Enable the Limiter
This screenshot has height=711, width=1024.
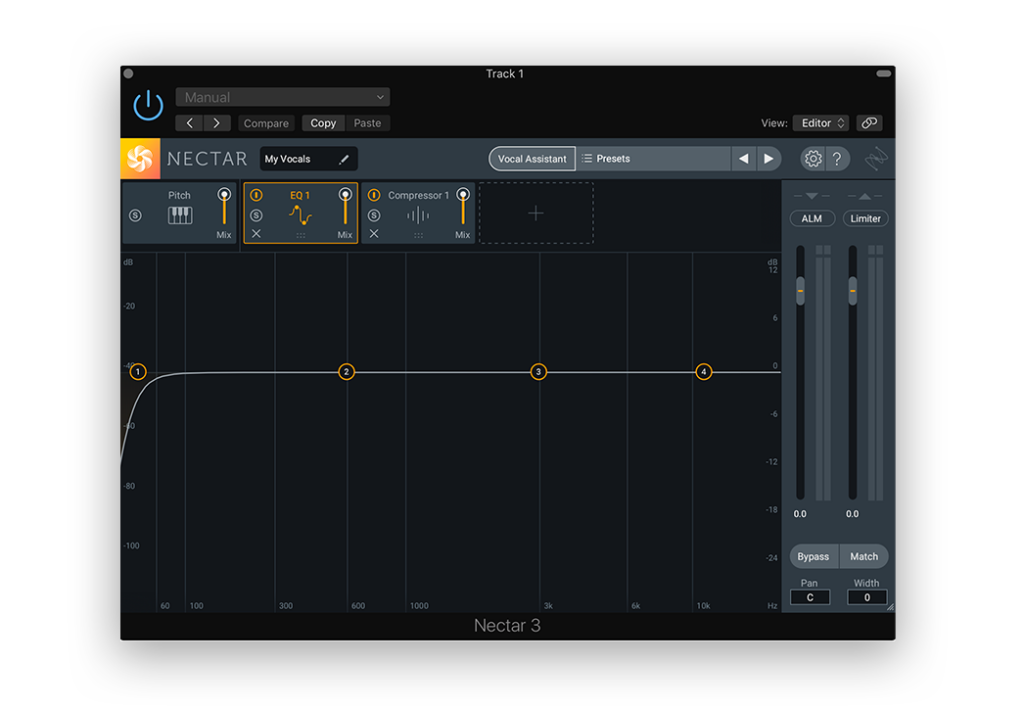[865, 219]
